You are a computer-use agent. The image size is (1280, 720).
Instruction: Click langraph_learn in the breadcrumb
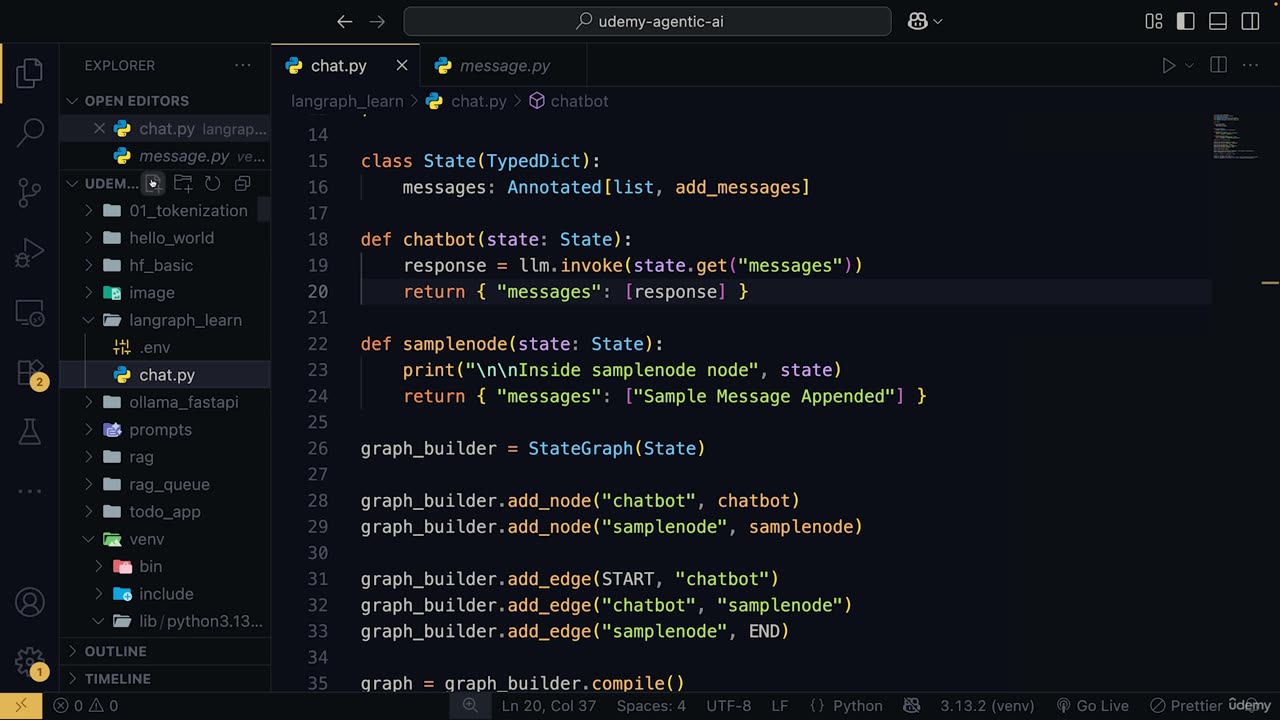[347, 101]
